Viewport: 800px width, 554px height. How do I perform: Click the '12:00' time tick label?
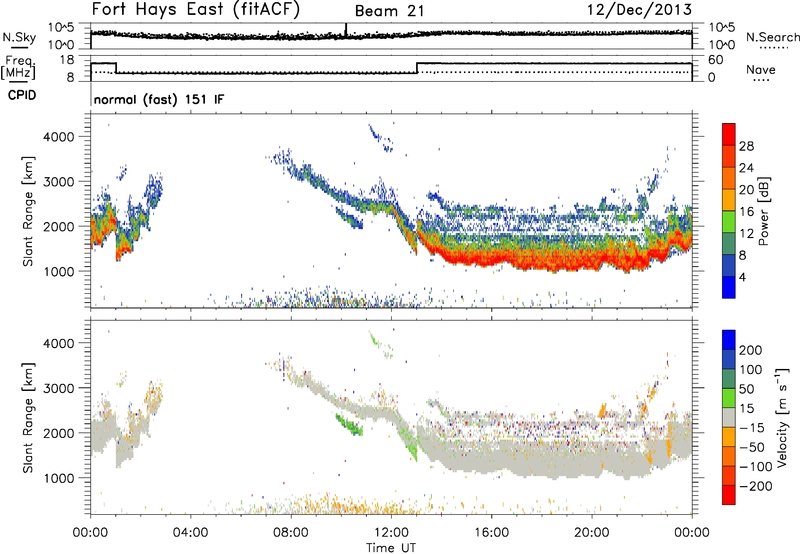(x=391, y=533)
